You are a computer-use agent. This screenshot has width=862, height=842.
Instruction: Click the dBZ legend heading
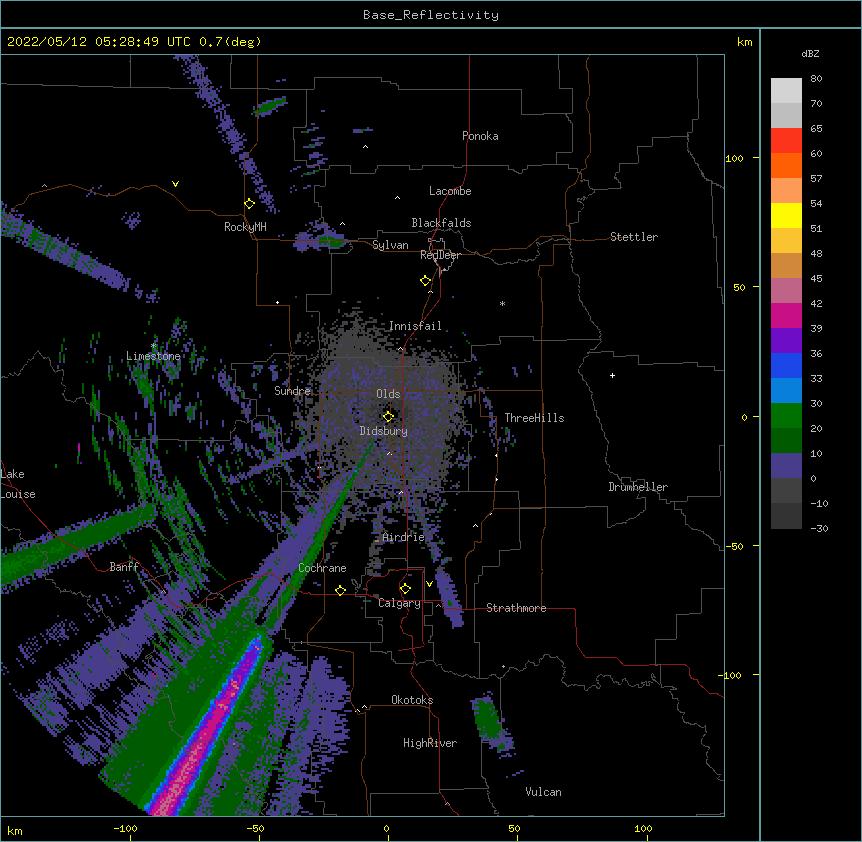(x=810, y=53)
